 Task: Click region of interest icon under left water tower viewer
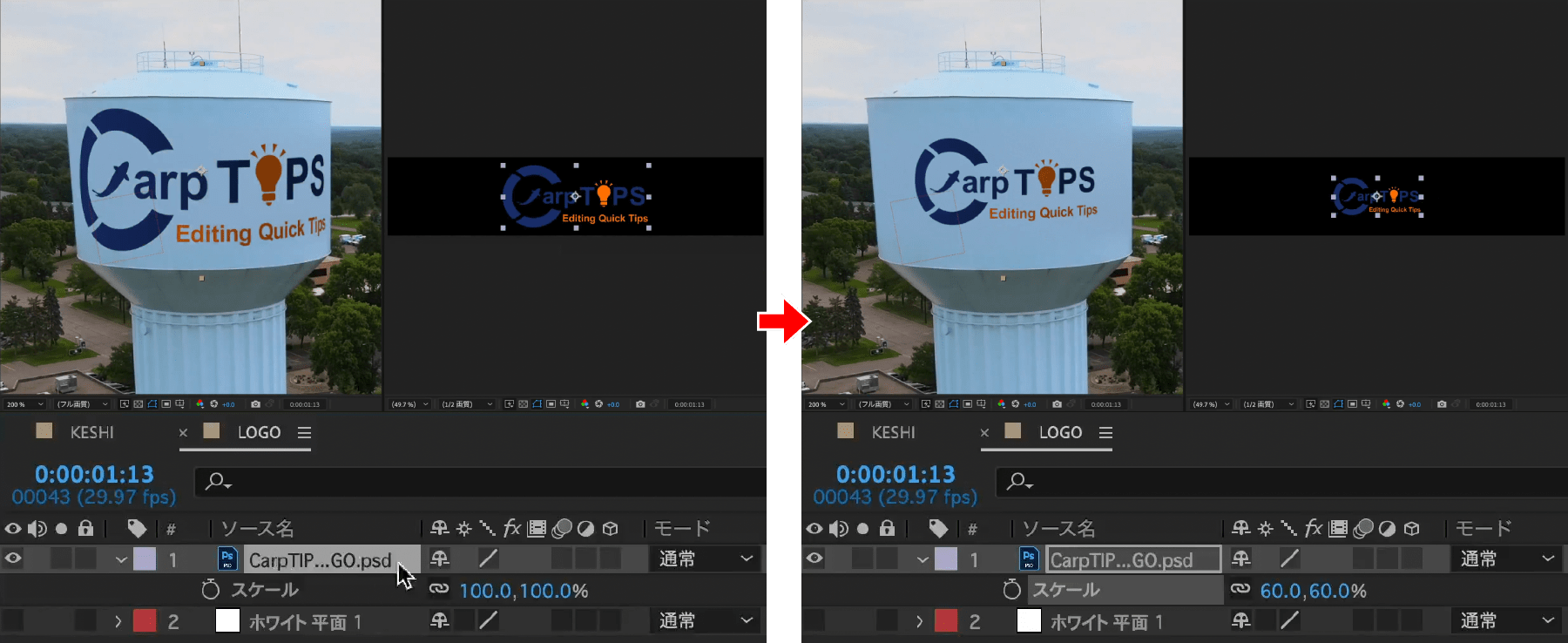click(166, 404)
